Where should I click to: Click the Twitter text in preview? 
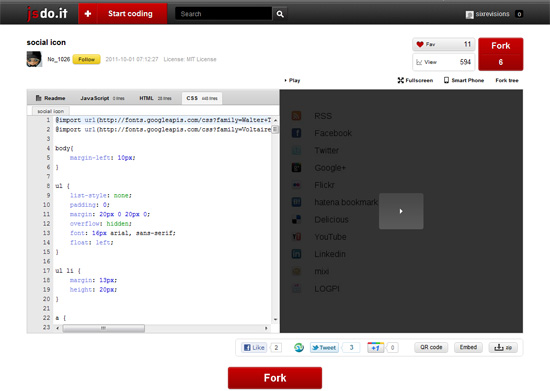pyautogui.click(x=327, y=150)
